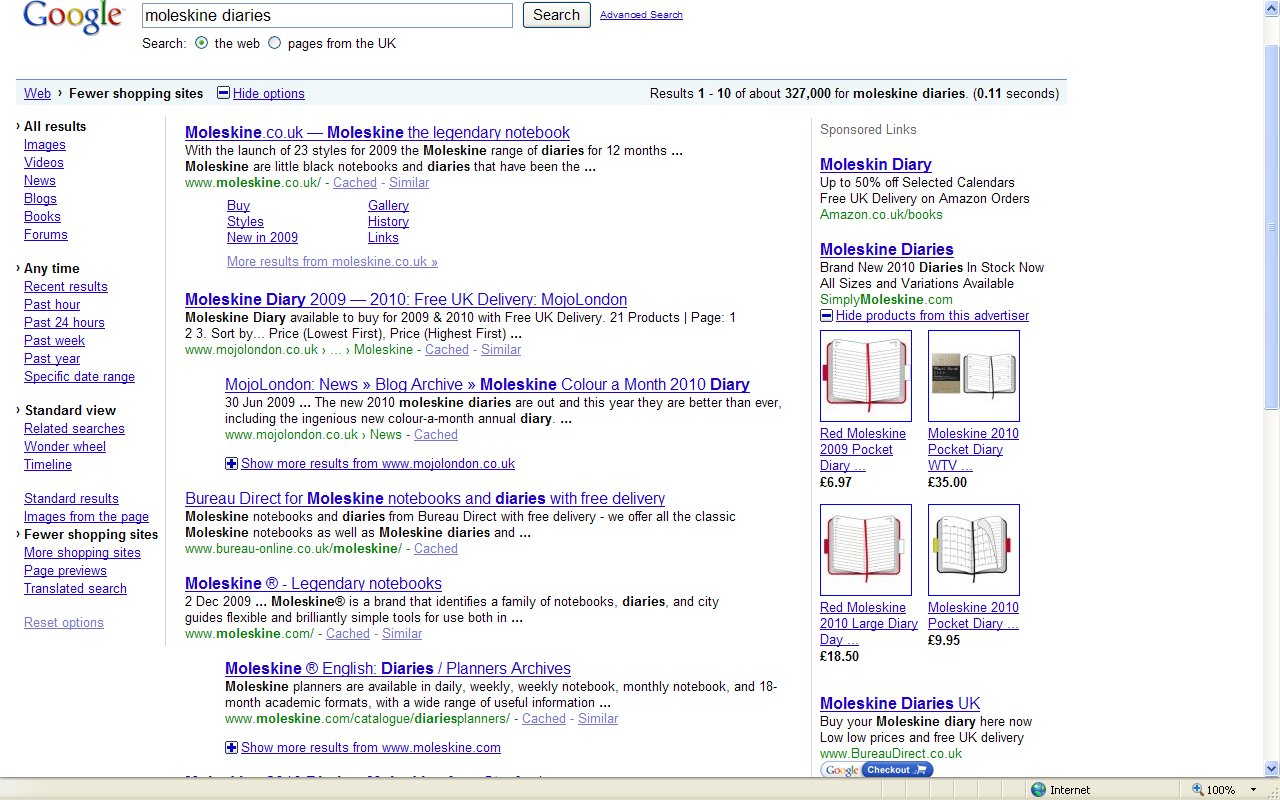
Task: Open Colour a Month 2010 Diary result
Action: [487, 384]
